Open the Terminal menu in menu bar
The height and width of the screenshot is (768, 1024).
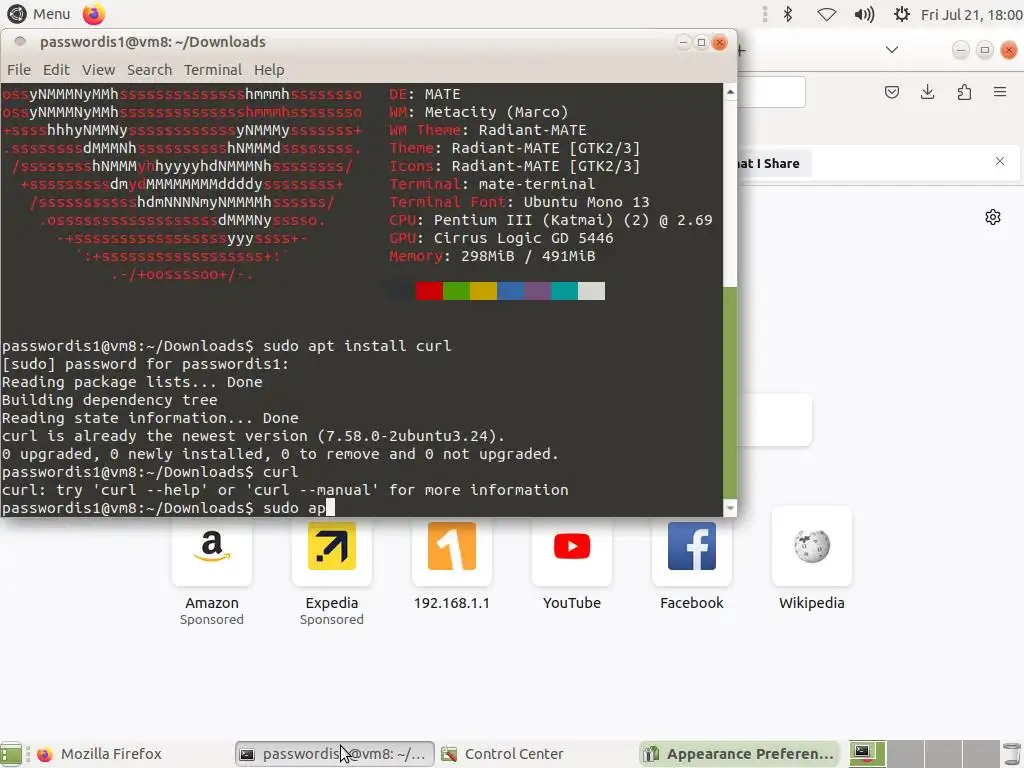pyautogui.click(x=213, y=69)
